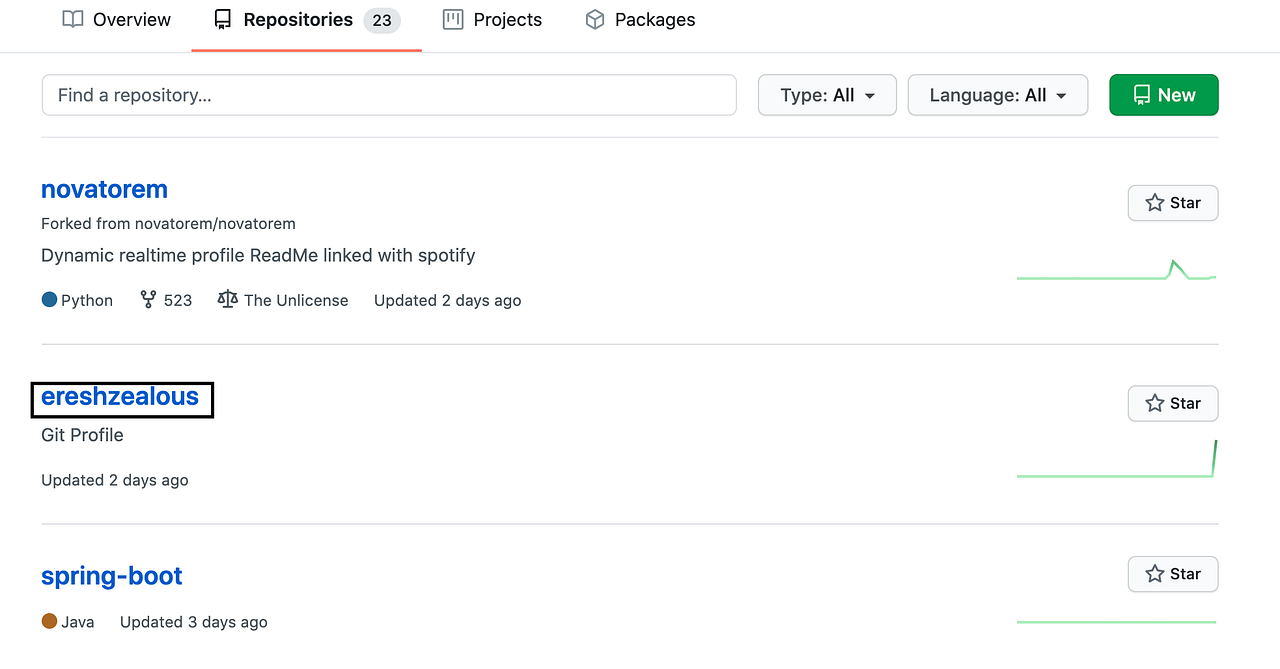Screen dimensions: 1280x669
Task: Click the Projects board icon
Action: (455, 19)
